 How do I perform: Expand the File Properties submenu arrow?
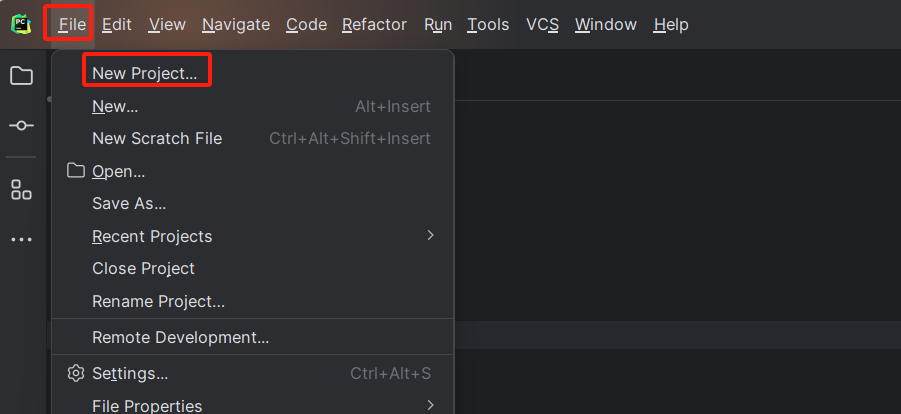pyautogui.click(x=430, y=405)
